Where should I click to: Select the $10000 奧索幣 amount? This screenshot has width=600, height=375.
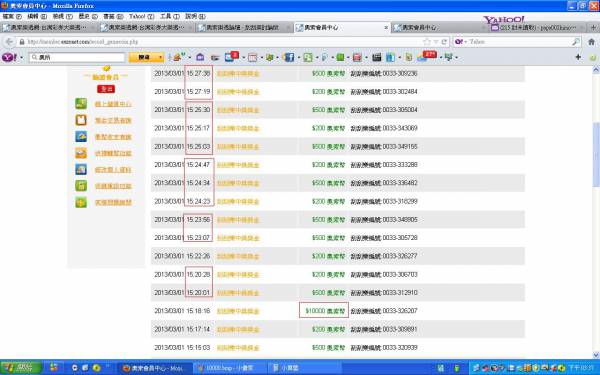(x=324, y=311)
